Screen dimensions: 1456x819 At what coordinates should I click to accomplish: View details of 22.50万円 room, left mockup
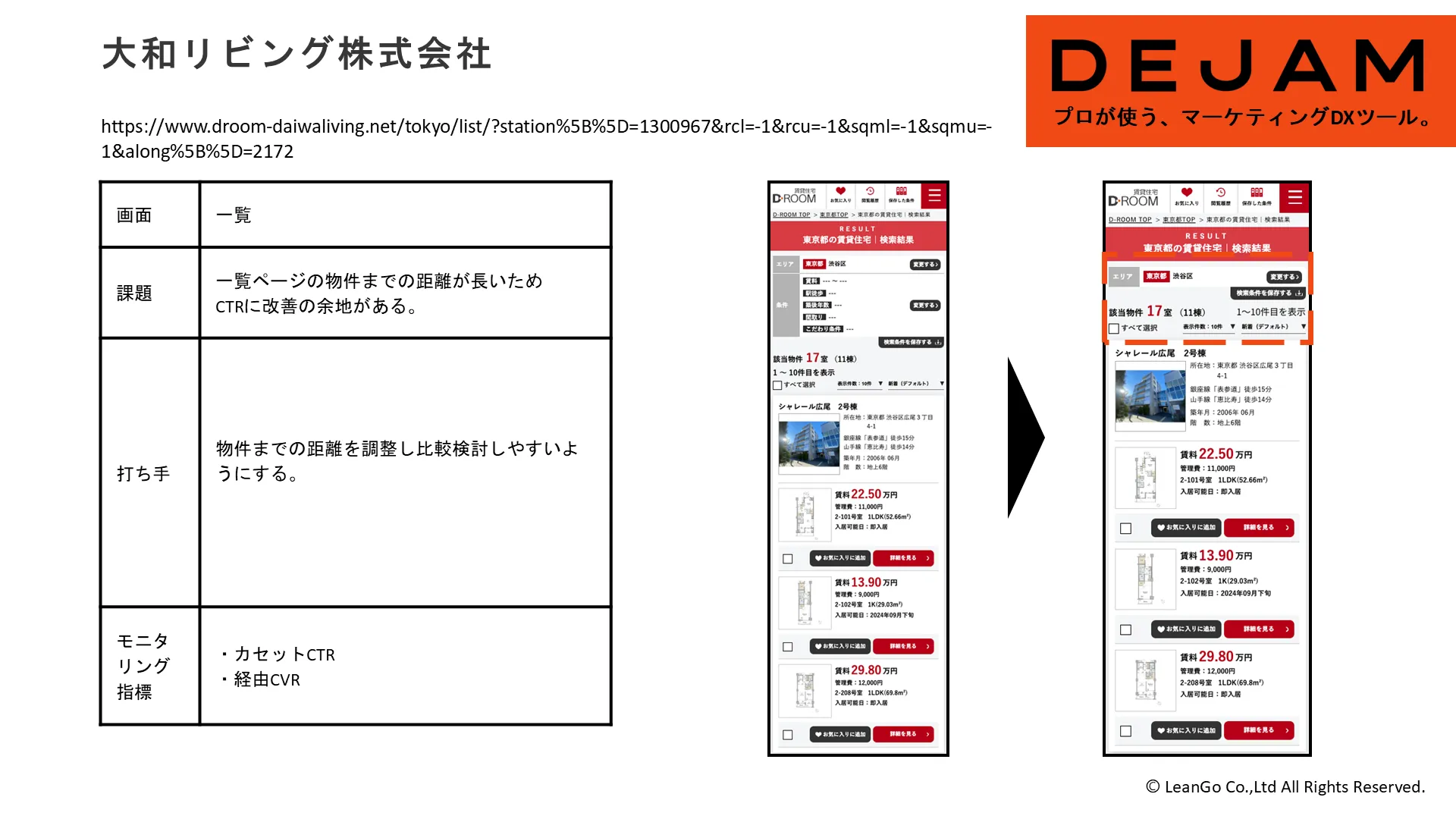coord(903,558)
